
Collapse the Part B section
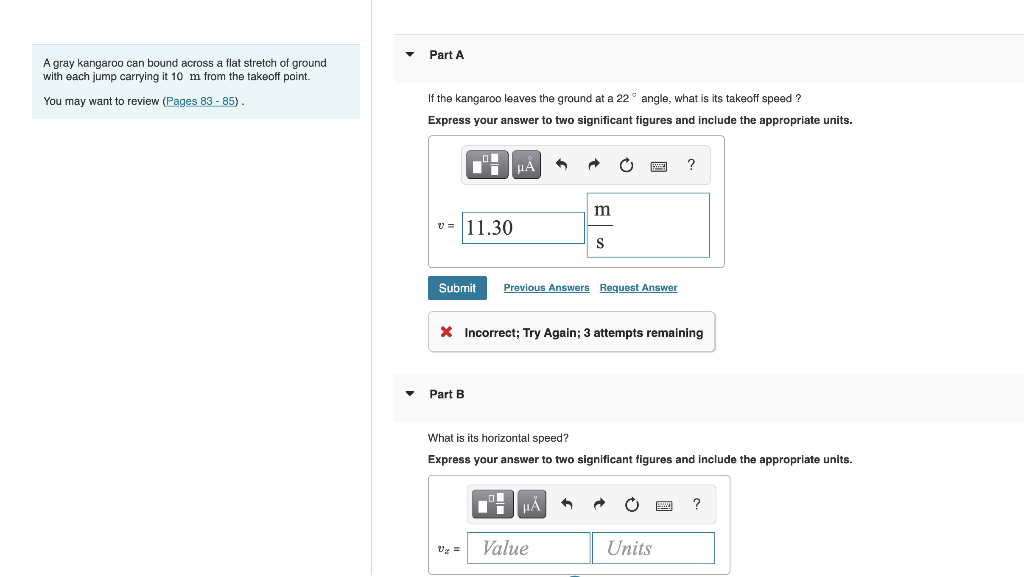[x=410, y=394]
